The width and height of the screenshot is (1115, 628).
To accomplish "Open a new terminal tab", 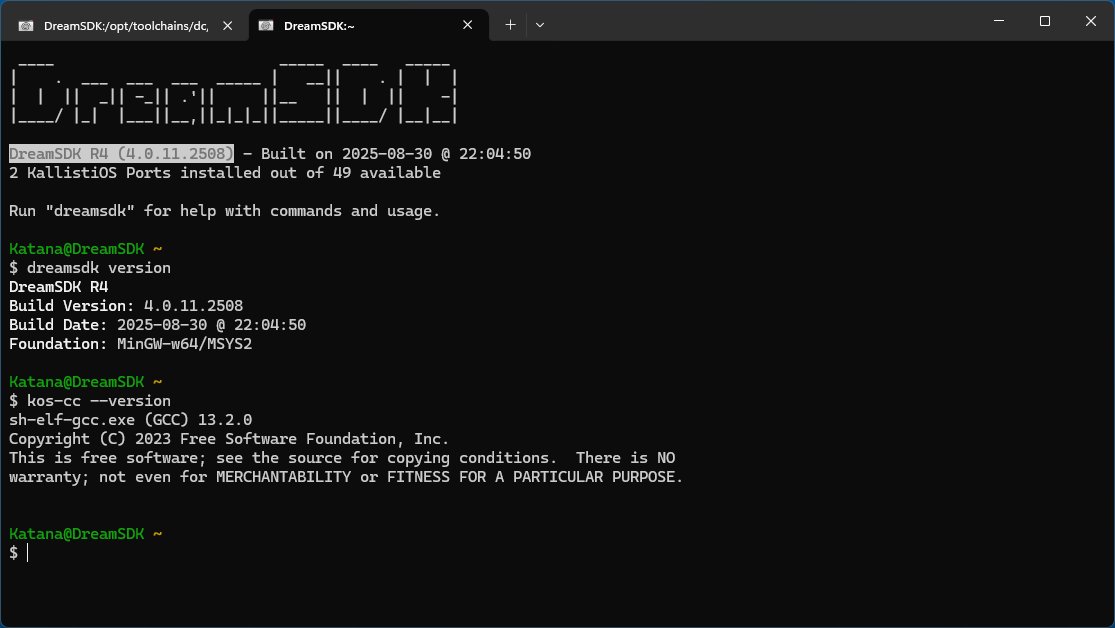I will point(510,25).
